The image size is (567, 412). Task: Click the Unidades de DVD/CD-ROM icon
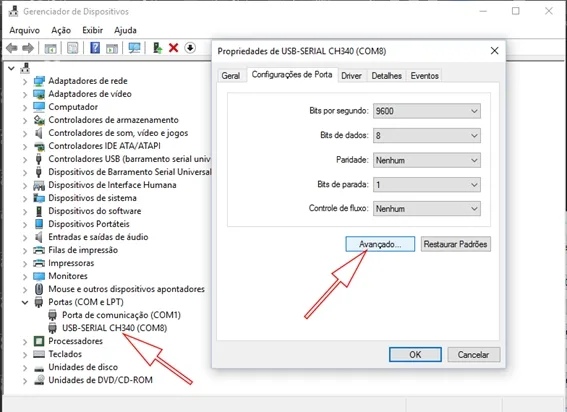click(39, 380)
